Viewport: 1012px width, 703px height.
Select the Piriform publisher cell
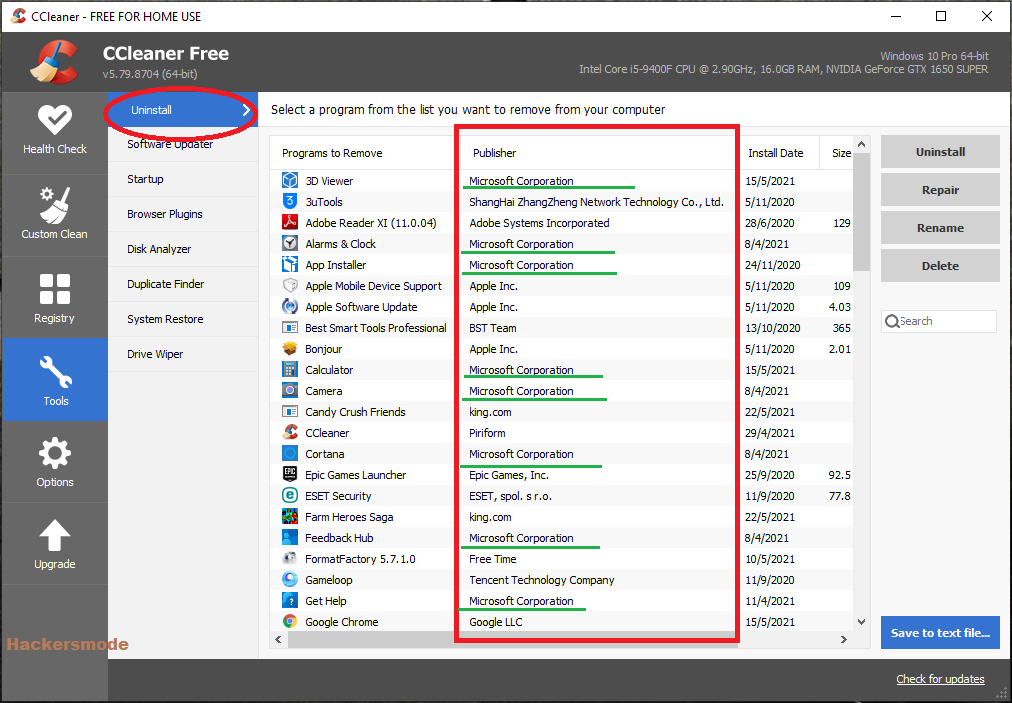pyautogui.click(x=487, y=433)
